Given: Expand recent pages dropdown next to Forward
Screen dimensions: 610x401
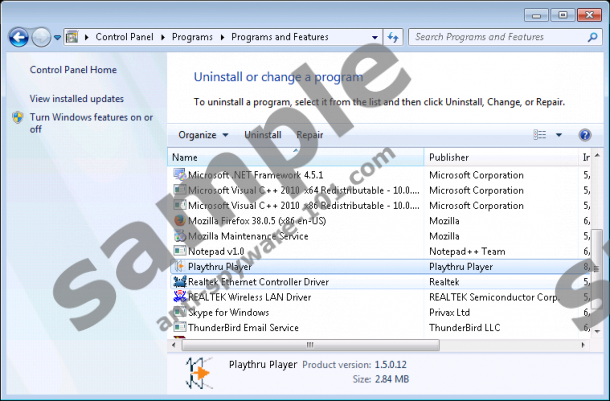Looking at the screenshot, I should 58,37.
